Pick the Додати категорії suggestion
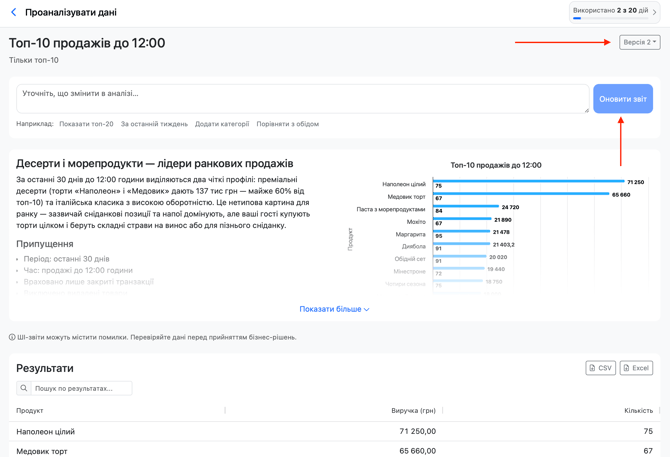The height and width of the screenshot is (457, 670). click(x=222, y=124)
